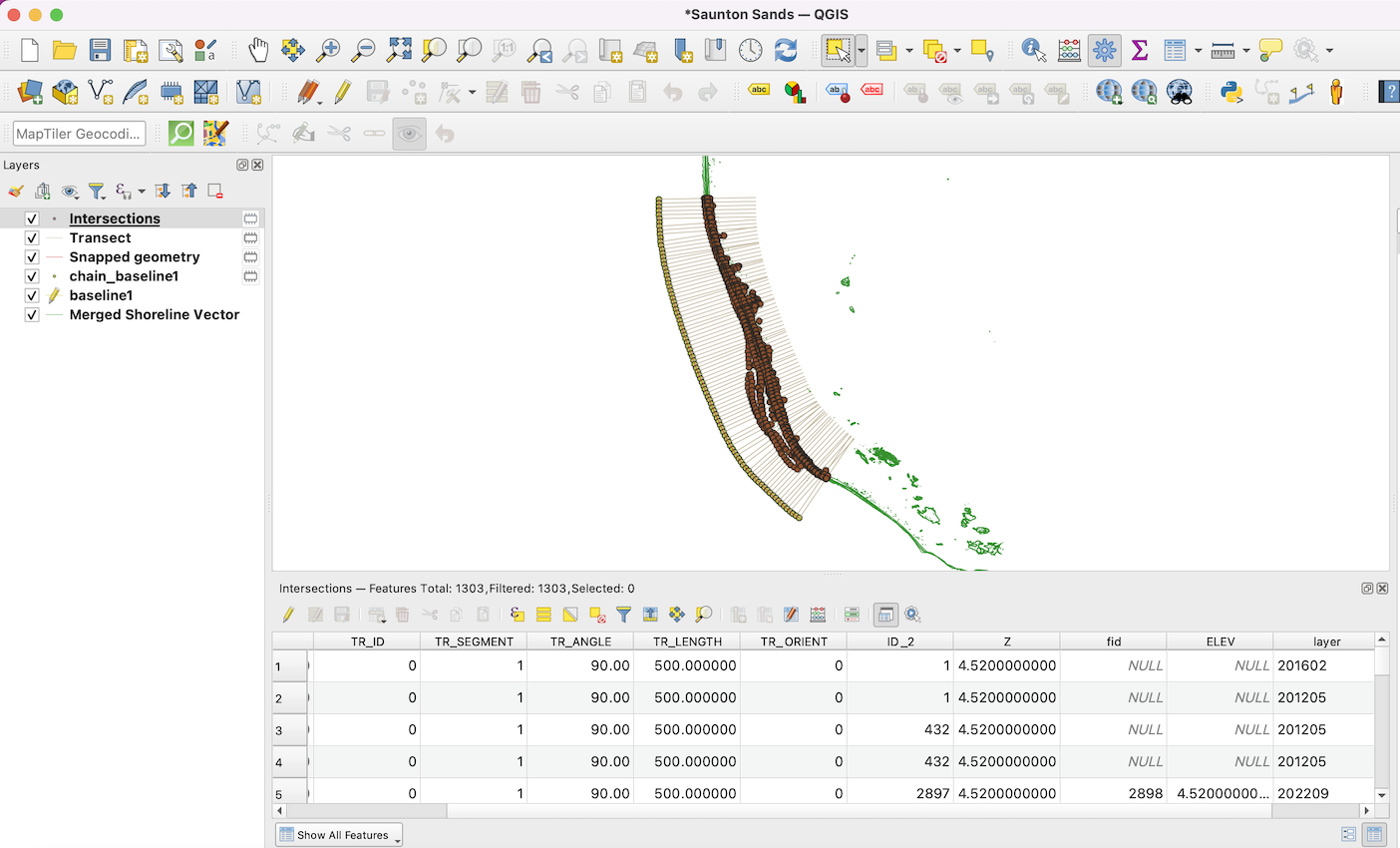
Task: Click the filter icon in attribute table toolbar
Action: (x=623, y=615)
